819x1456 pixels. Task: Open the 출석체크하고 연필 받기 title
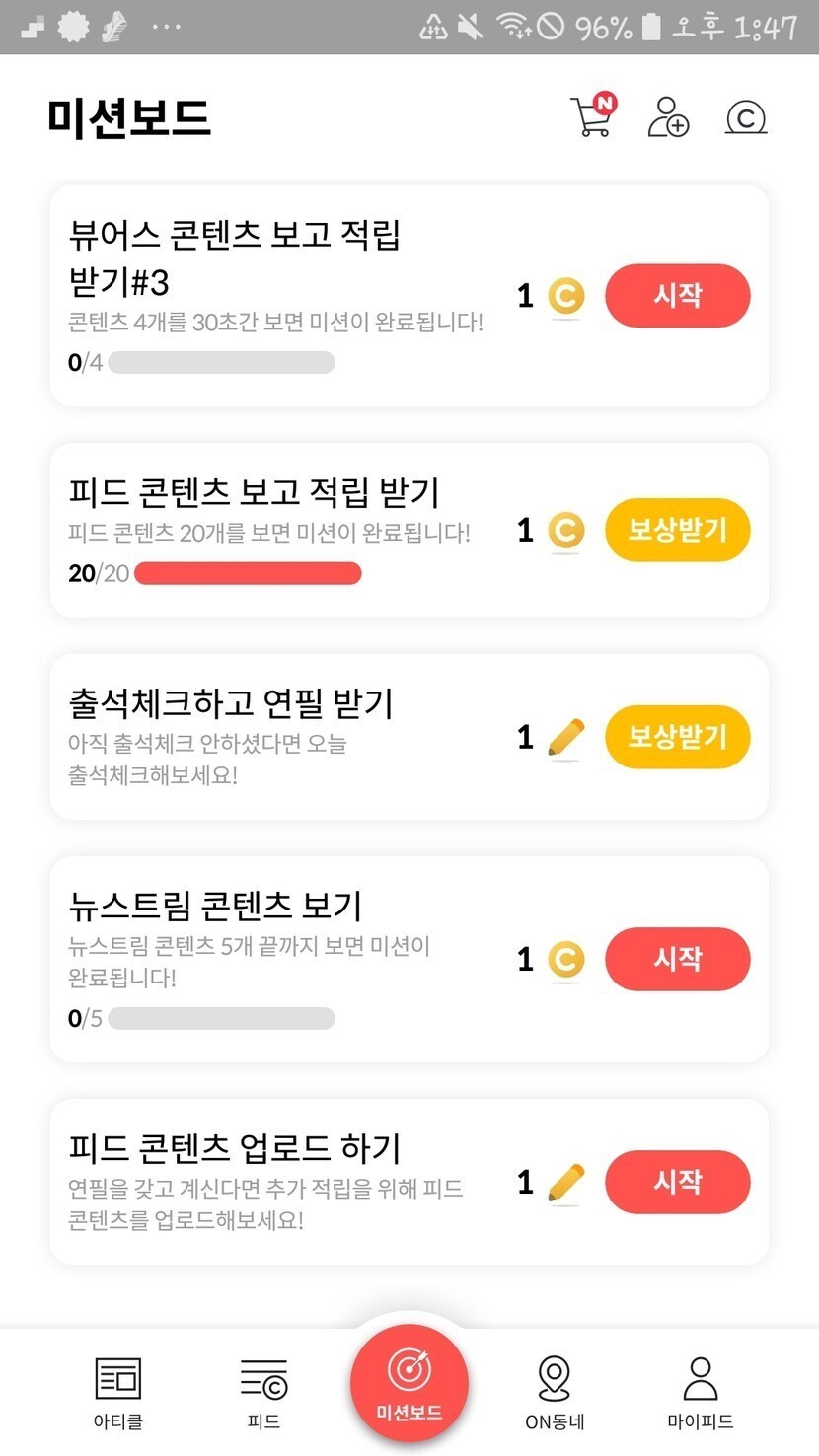(x=231, y=703)
